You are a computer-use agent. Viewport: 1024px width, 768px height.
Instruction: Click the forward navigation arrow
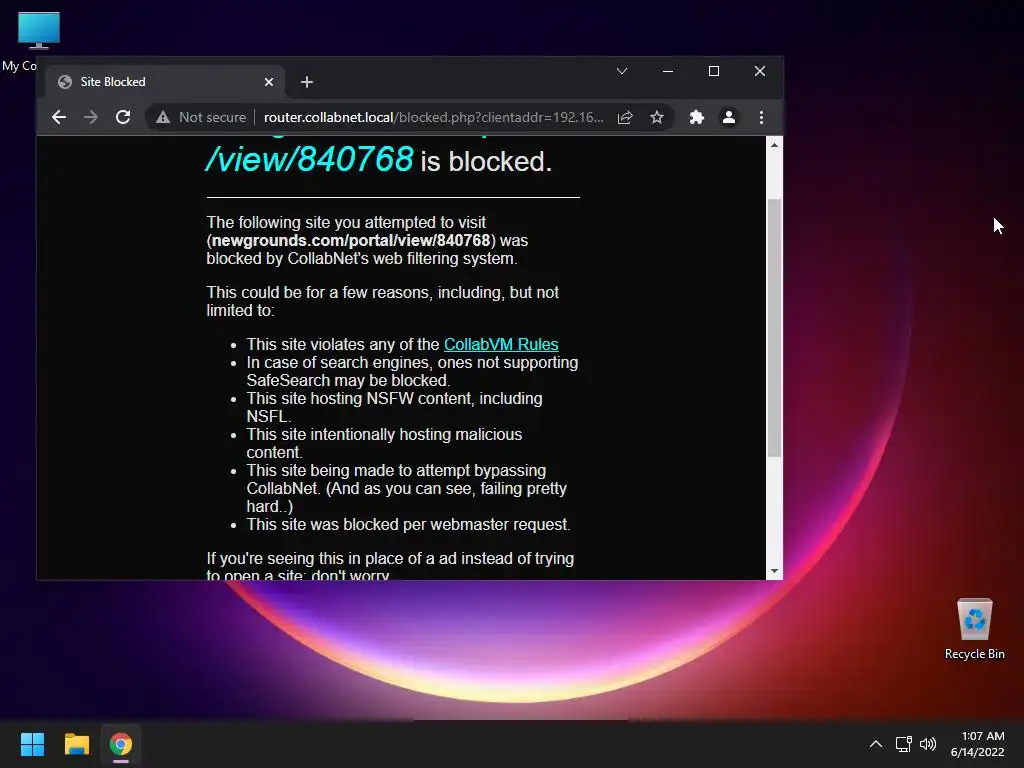pos(91,118)
